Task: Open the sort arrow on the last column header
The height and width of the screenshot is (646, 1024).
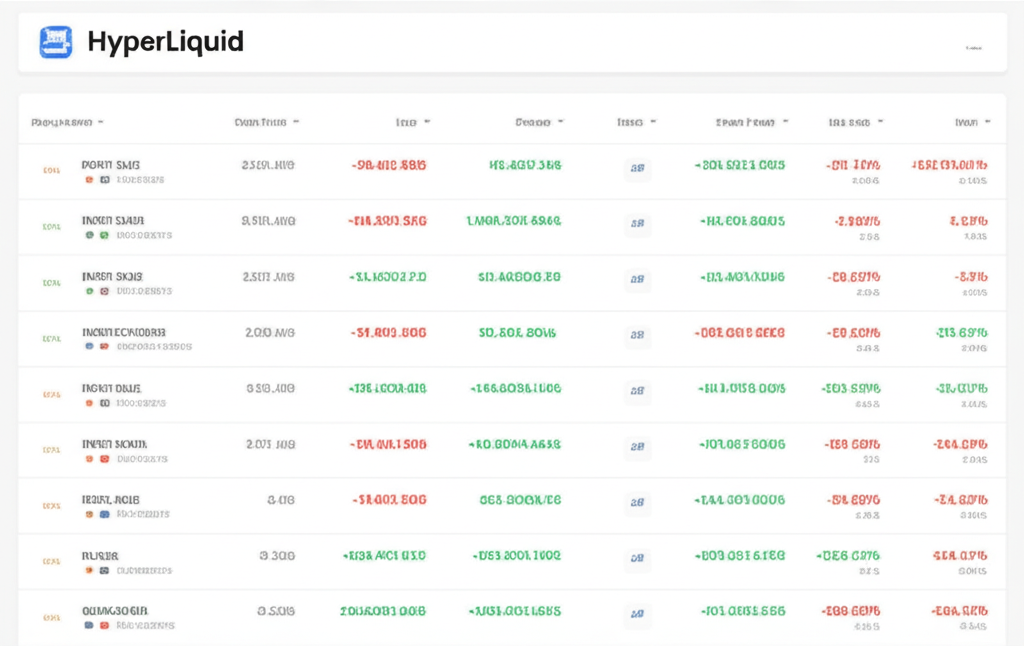Action: click(987, 122)
